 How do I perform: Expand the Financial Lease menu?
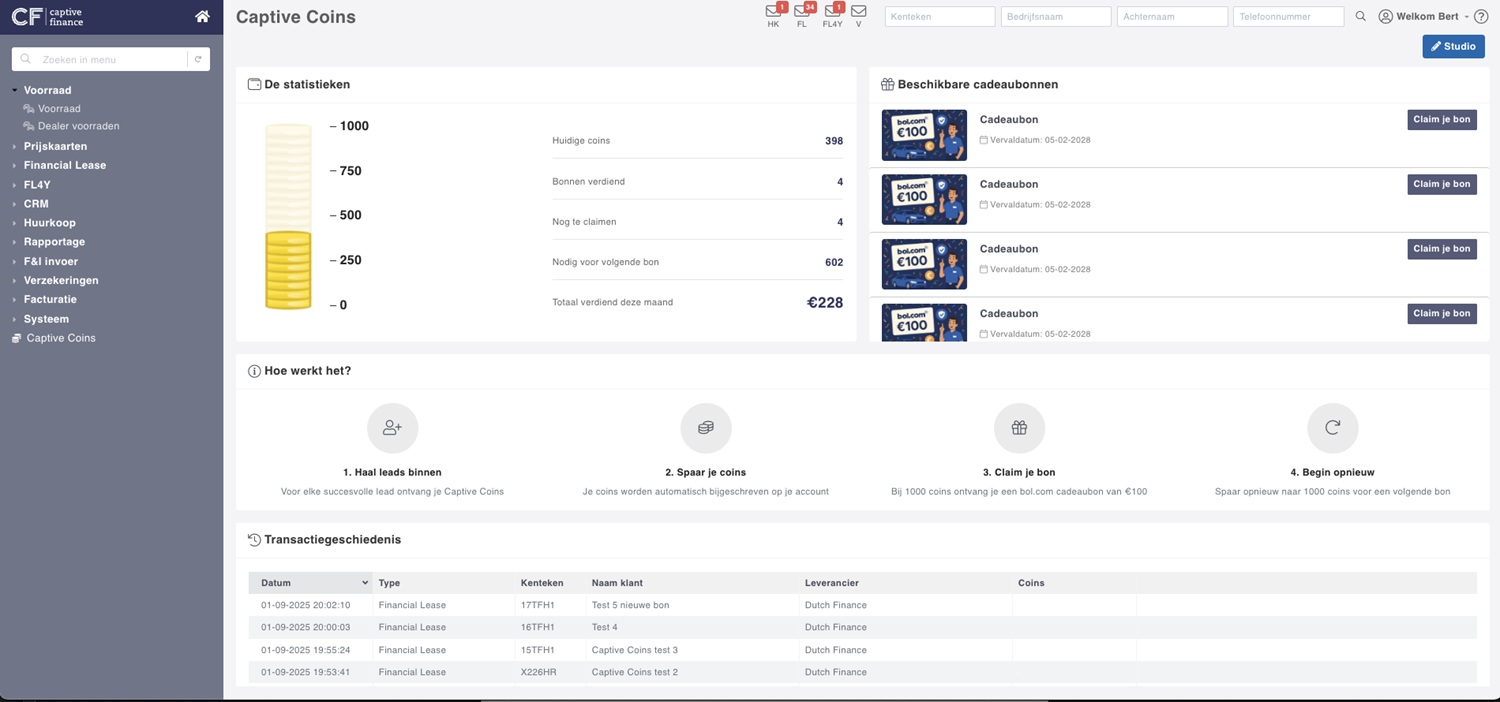[x=64, y=165]
